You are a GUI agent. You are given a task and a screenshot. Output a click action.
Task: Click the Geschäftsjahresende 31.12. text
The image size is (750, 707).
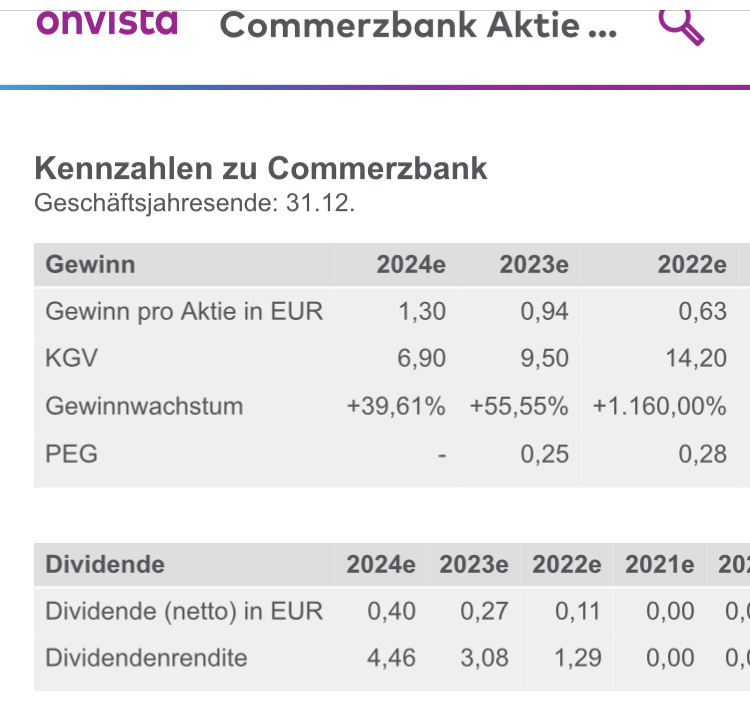click(x=195, y=203)
